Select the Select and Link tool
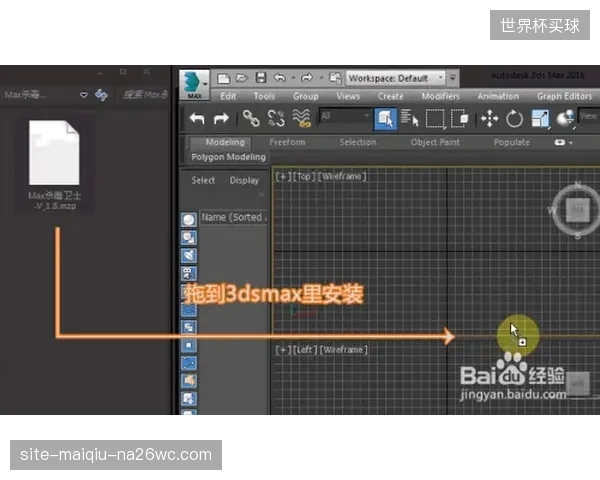Viewport: 600px width, 480px height. [x=251, y=118]
